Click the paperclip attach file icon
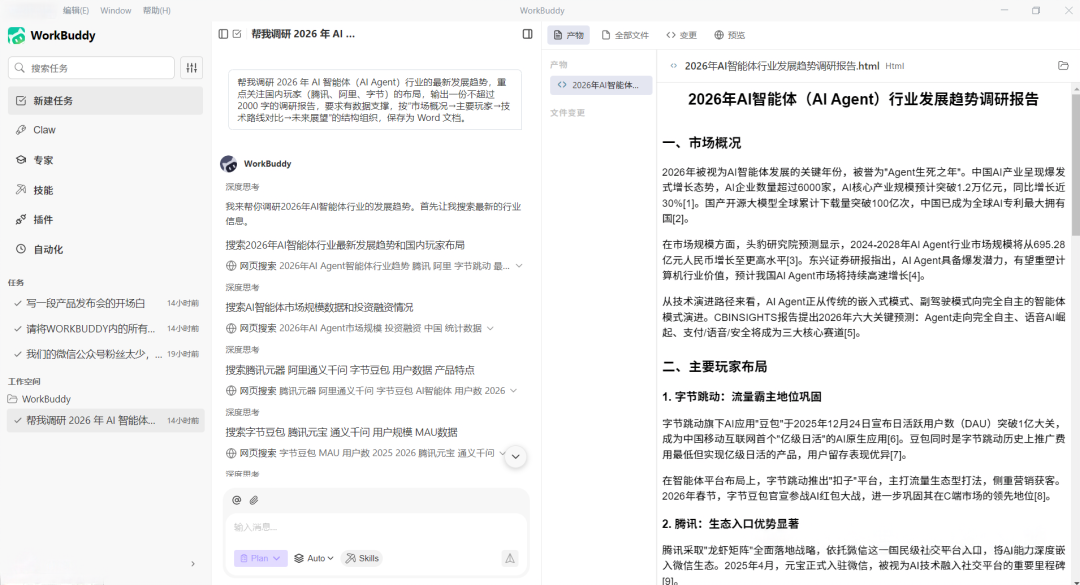The width and height of the screenshot is (1080, 585). (254, 500)
